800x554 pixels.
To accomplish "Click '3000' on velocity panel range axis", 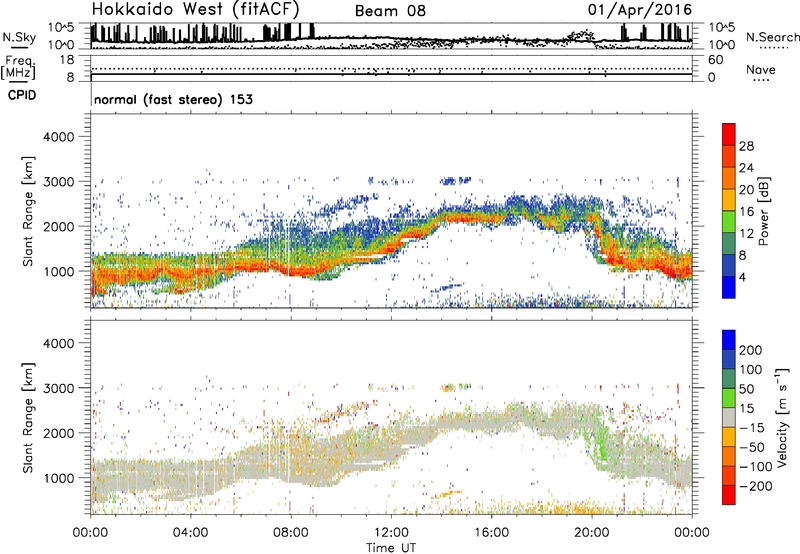I will (58, 388).
